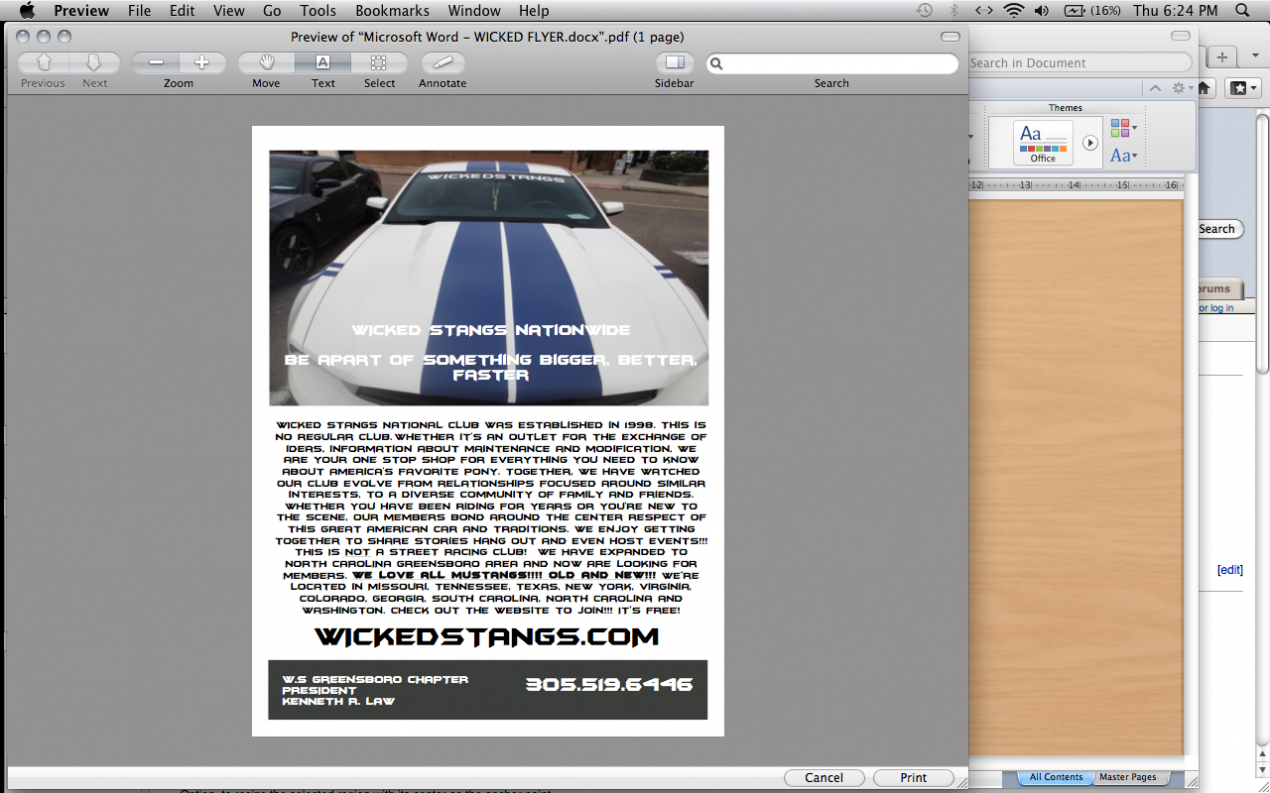Zoom out with the minus button
Screen dimensions: 1270x793
[x=155, y=63]
